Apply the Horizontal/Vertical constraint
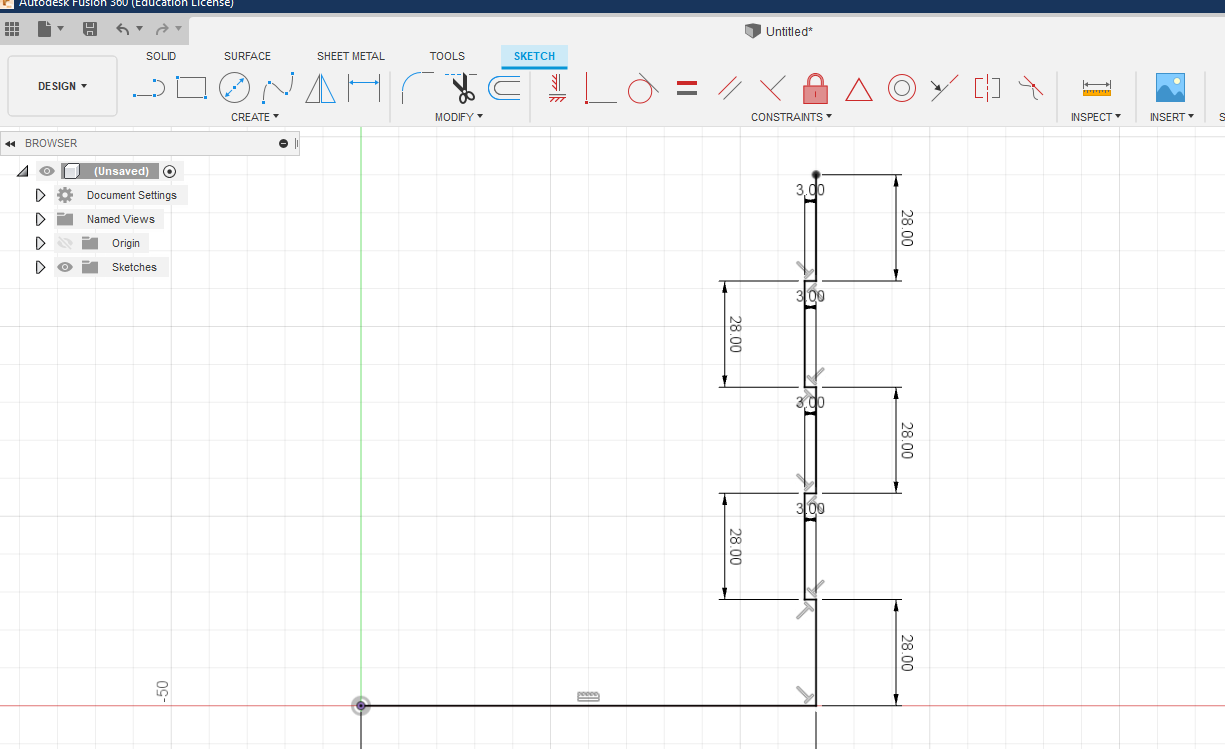Image resolution: width=1225 pixels, height=749 pixels. pos(557,88)
